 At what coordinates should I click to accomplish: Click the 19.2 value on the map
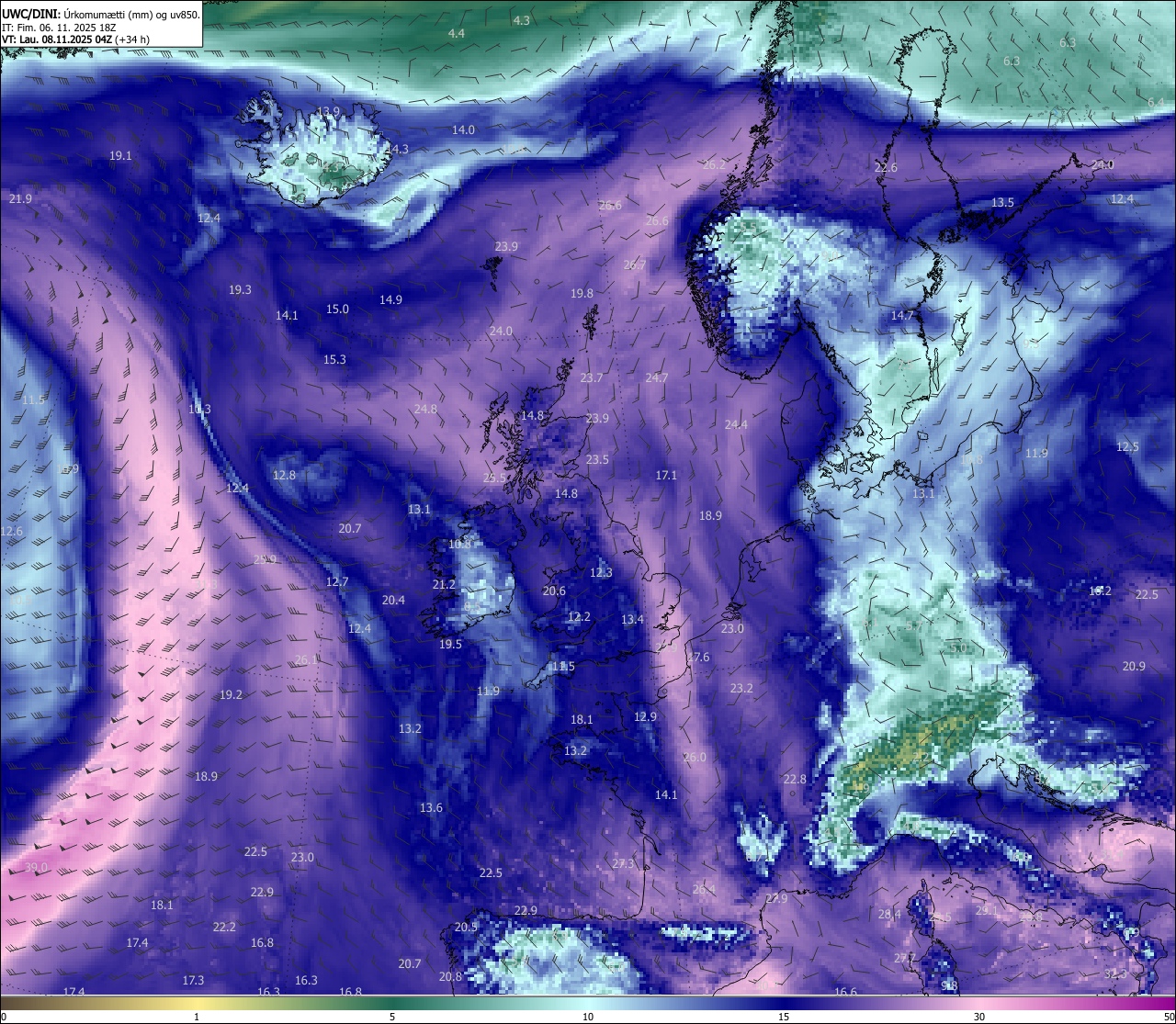[231, 695]
